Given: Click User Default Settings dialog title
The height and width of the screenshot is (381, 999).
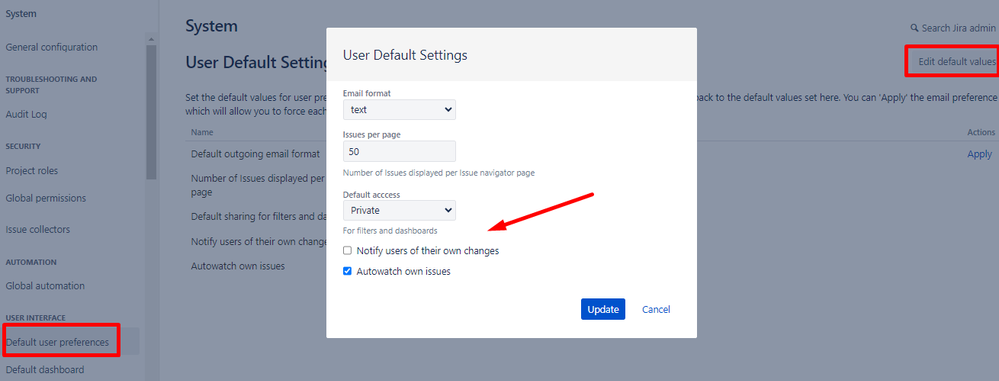Looking at the screenshot, I should pos(405,55).
